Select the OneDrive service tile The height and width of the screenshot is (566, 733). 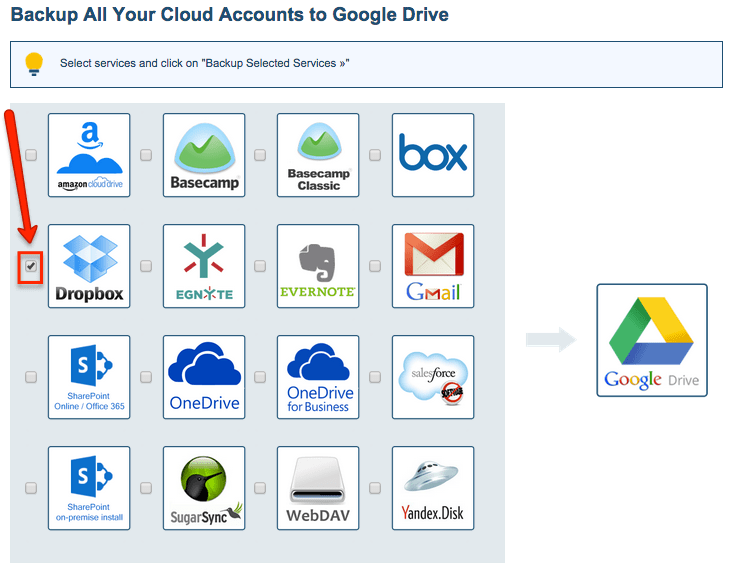(204, 377)
